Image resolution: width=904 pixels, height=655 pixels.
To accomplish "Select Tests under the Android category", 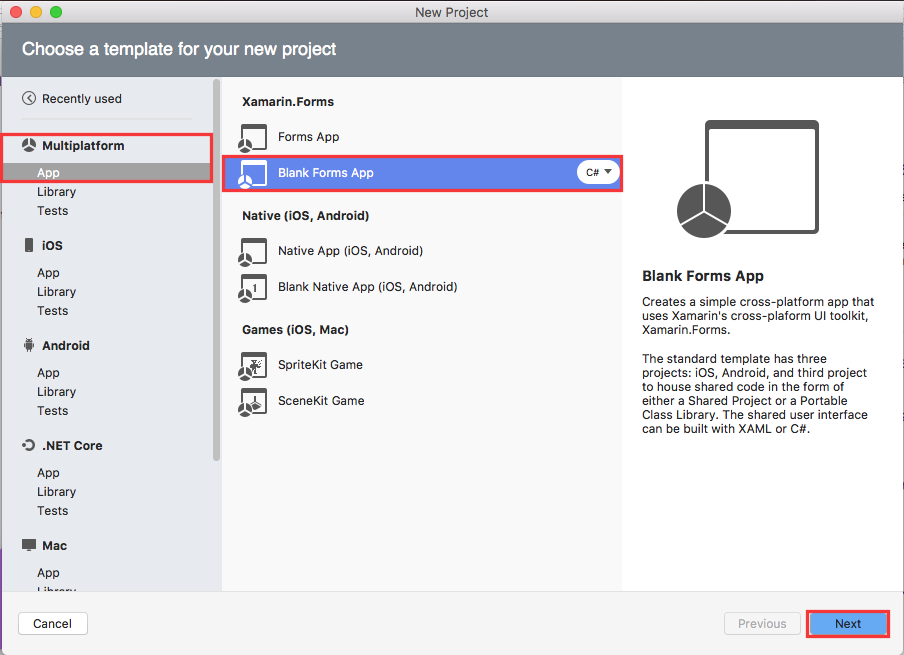I will pyautogui.click(x=52, y=410).
